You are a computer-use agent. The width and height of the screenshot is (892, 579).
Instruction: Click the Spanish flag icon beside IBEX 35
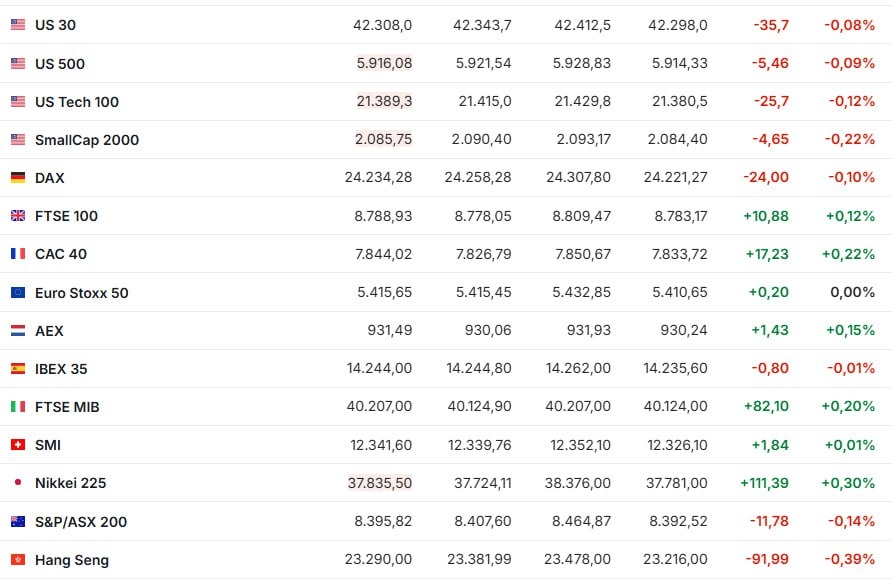pos(18,369)
